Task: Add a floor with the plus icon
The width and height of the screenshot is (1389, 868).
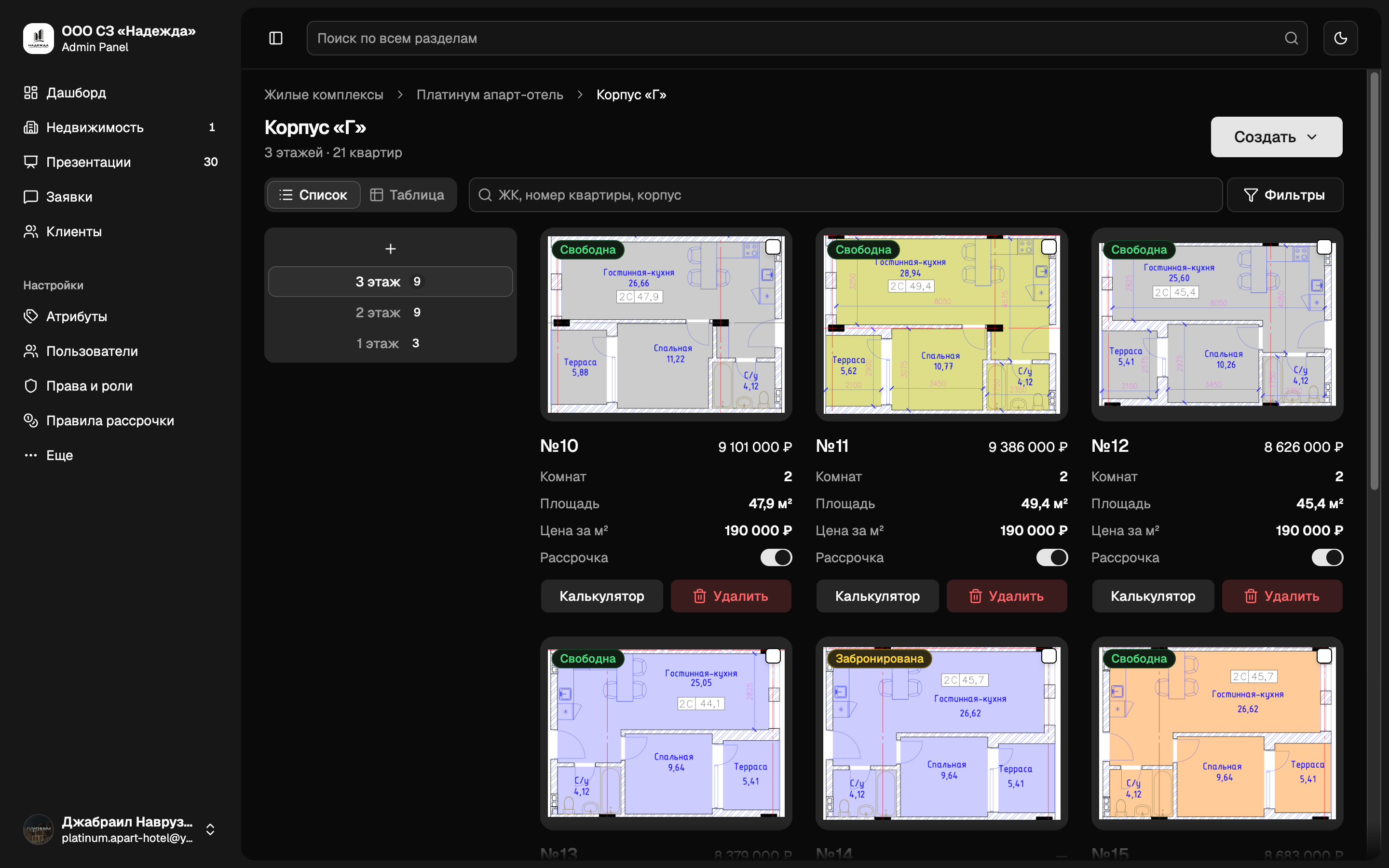Action: point(390,248)
